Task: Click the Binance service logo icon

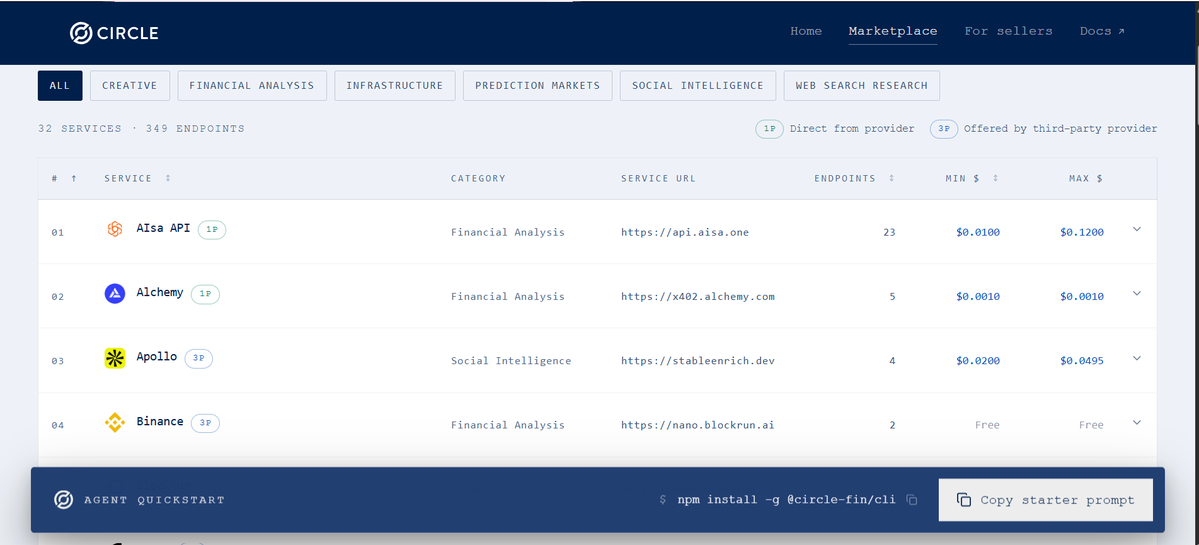Action: click(x=115, y=422)
